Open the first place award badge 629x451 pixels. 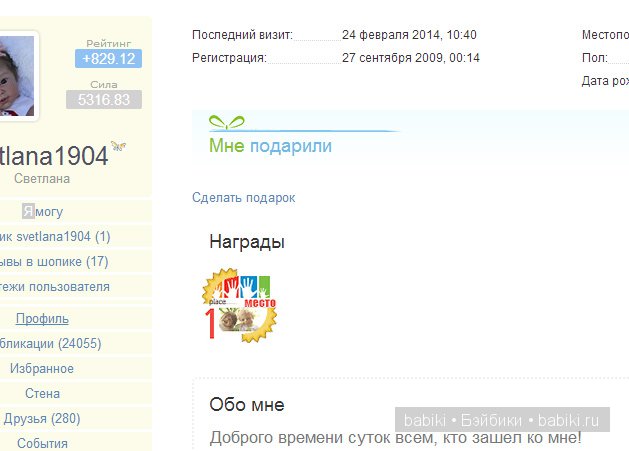tap(239, 305)
